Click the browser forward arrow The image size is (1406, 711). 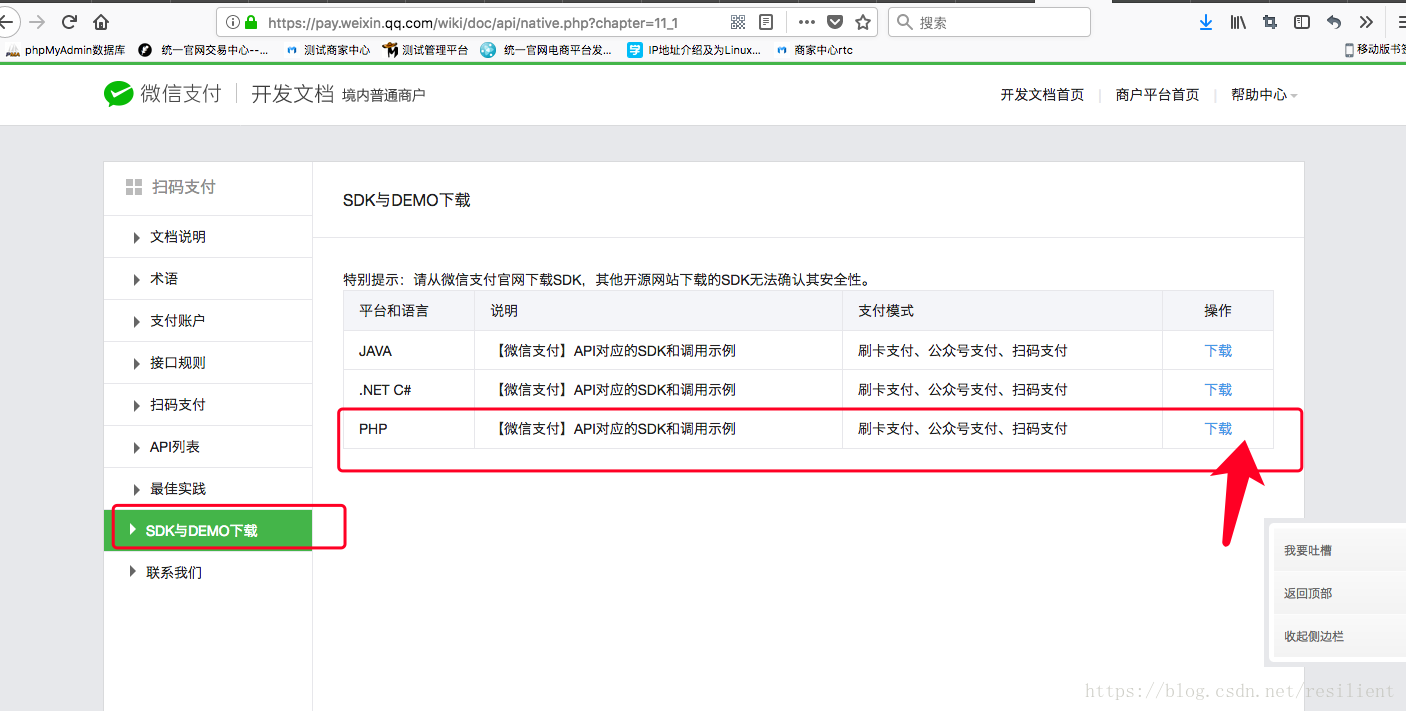(x=37, y=22)
